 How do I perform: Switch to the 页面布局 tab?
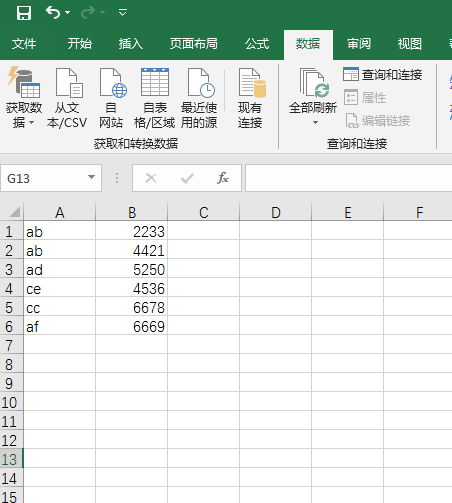pos(194,44)
